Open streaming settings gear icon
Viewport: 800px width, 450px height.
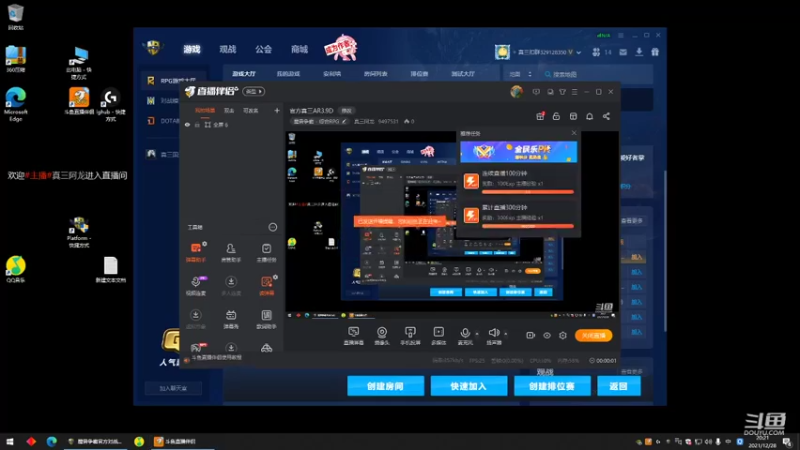pyautogui.click(x=563, y=335)
